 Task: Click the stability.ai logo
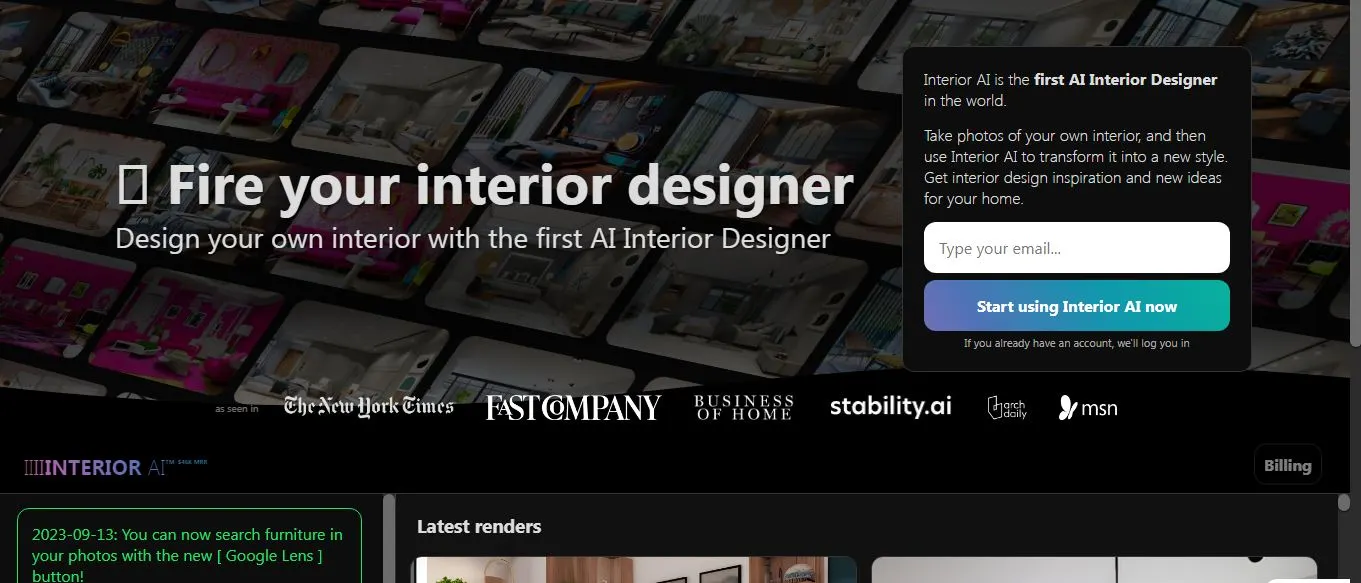(x=891, y=406)
